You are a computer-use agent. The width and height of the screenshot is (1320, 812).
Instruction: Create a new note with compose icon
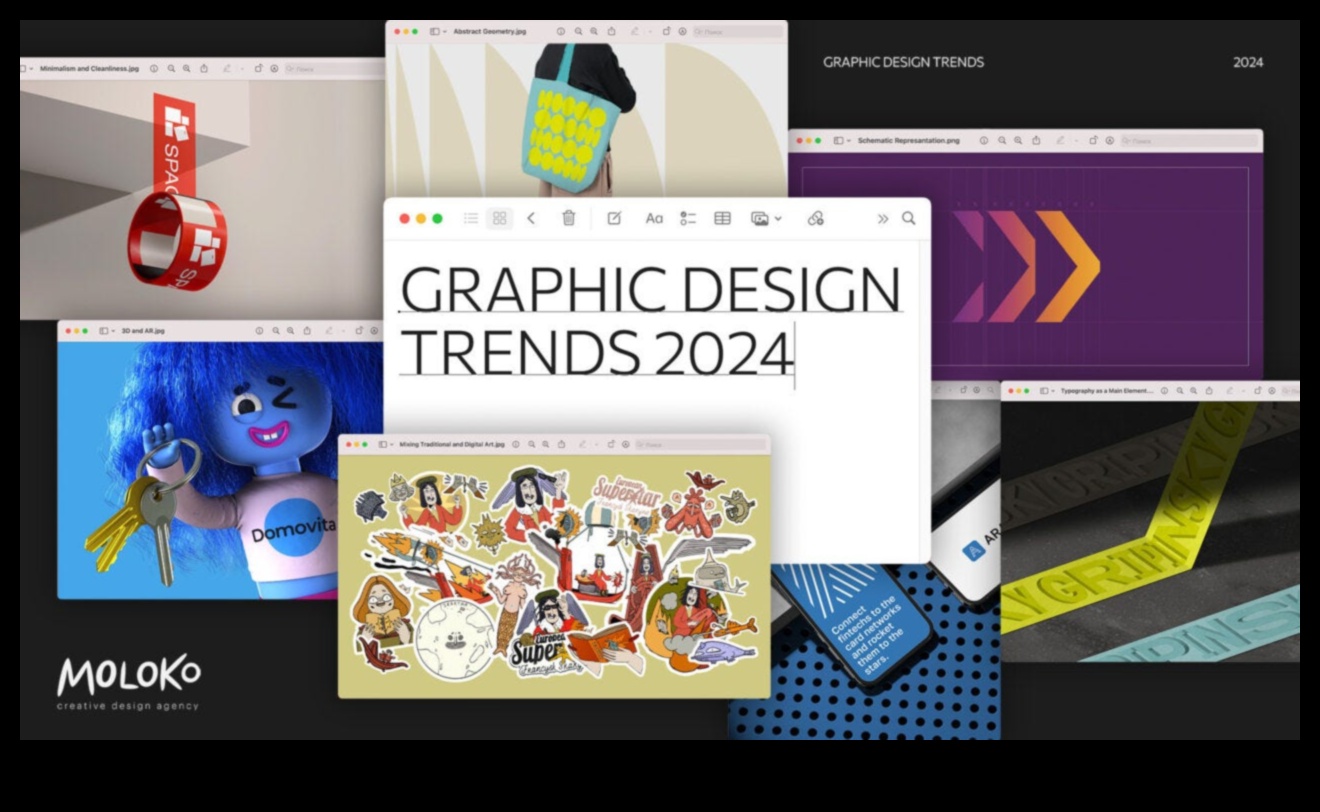coord(614,218)
